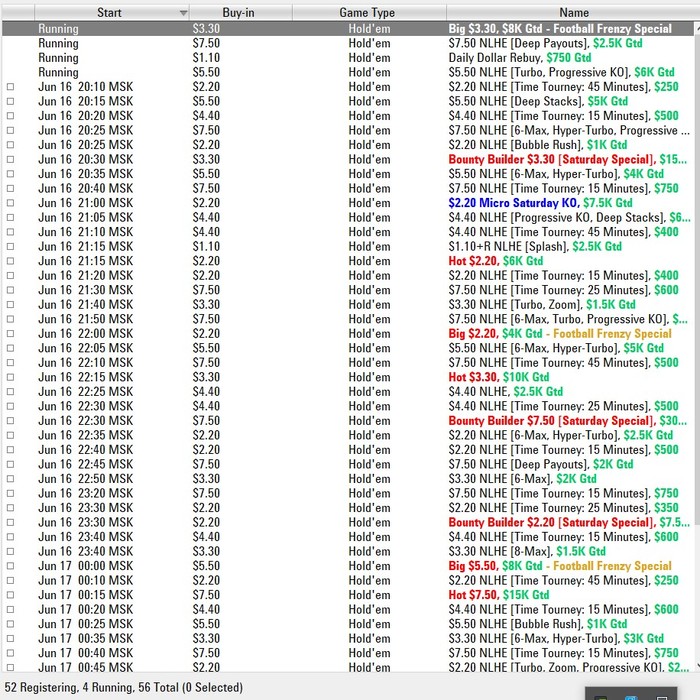Viewport: 700px width, 700px height.
Task: Click the $4.40 Time Tourney 45 Minutes $400 row
Action: [x=348, y=232]
